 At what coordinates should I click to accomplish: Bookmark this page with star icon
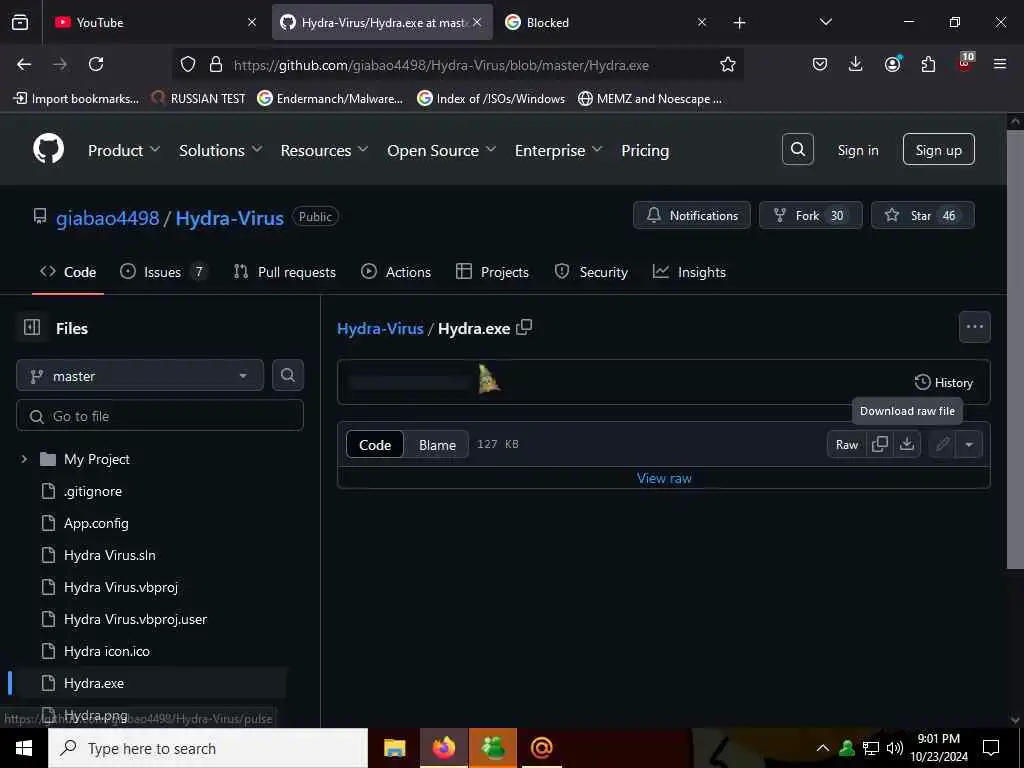point(728,64)
